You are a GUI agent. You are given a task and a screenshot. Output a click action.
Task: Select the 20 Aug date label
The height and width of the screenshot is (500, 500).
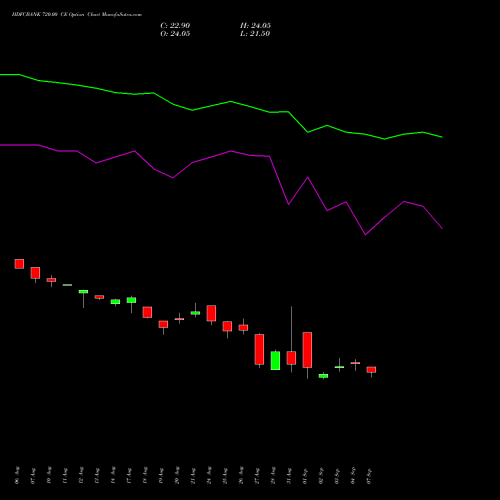pos(177,475)
